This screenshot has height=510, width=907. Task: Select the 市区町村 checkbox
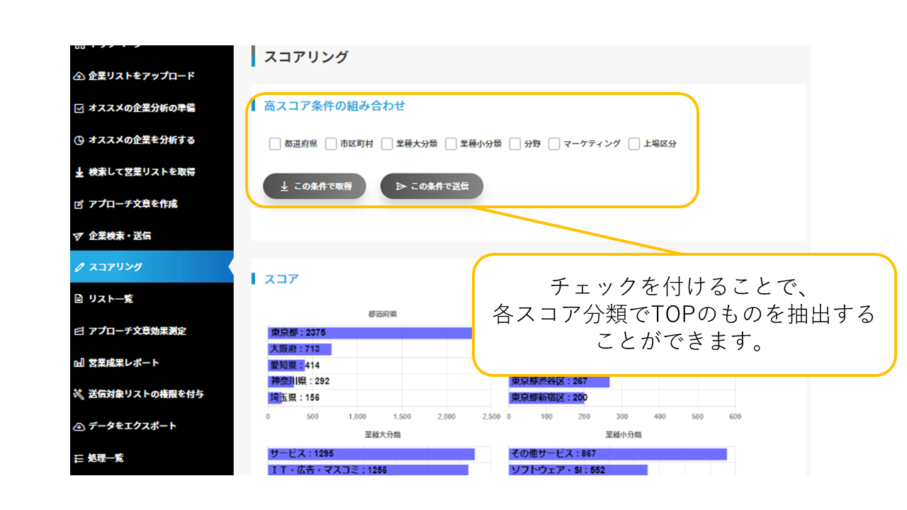coord(331,144)
